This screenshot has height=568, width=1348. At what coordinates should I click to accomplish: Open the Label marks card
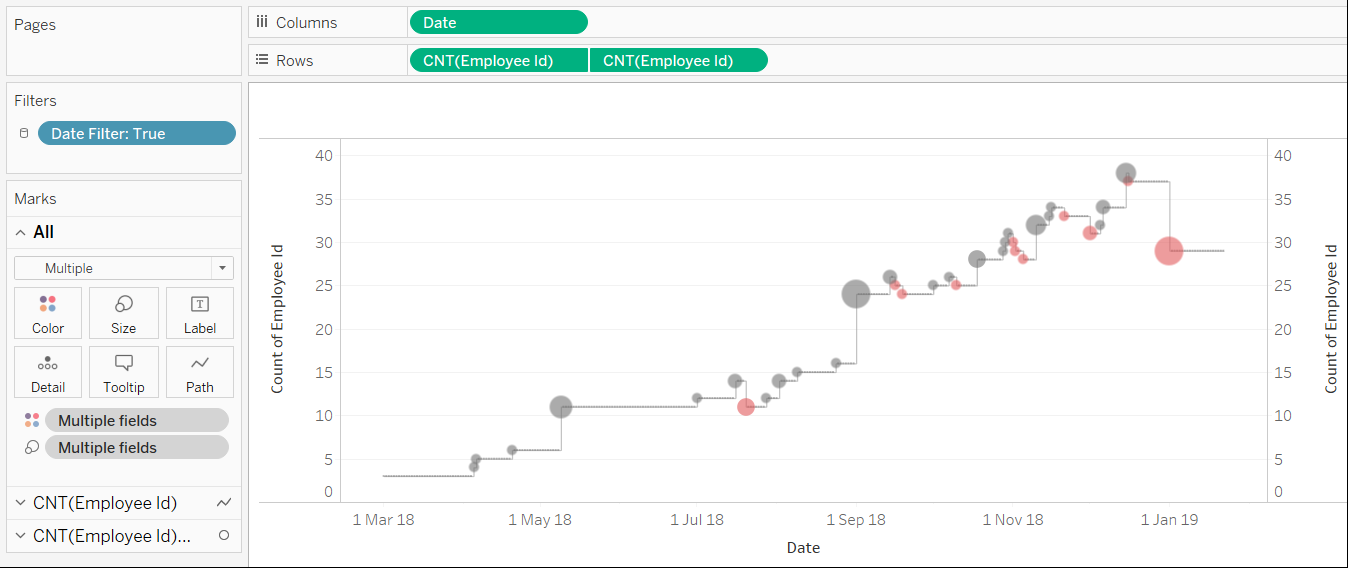pyautogui.click(x=200, y=313)
